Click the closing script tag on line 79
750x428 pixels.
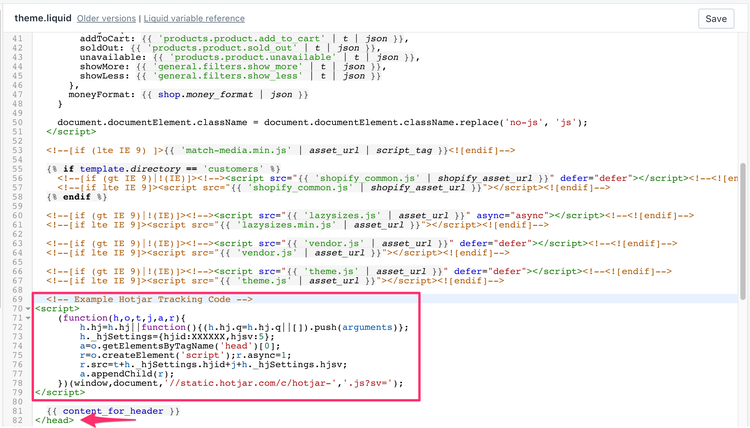(x=60, y=393)
